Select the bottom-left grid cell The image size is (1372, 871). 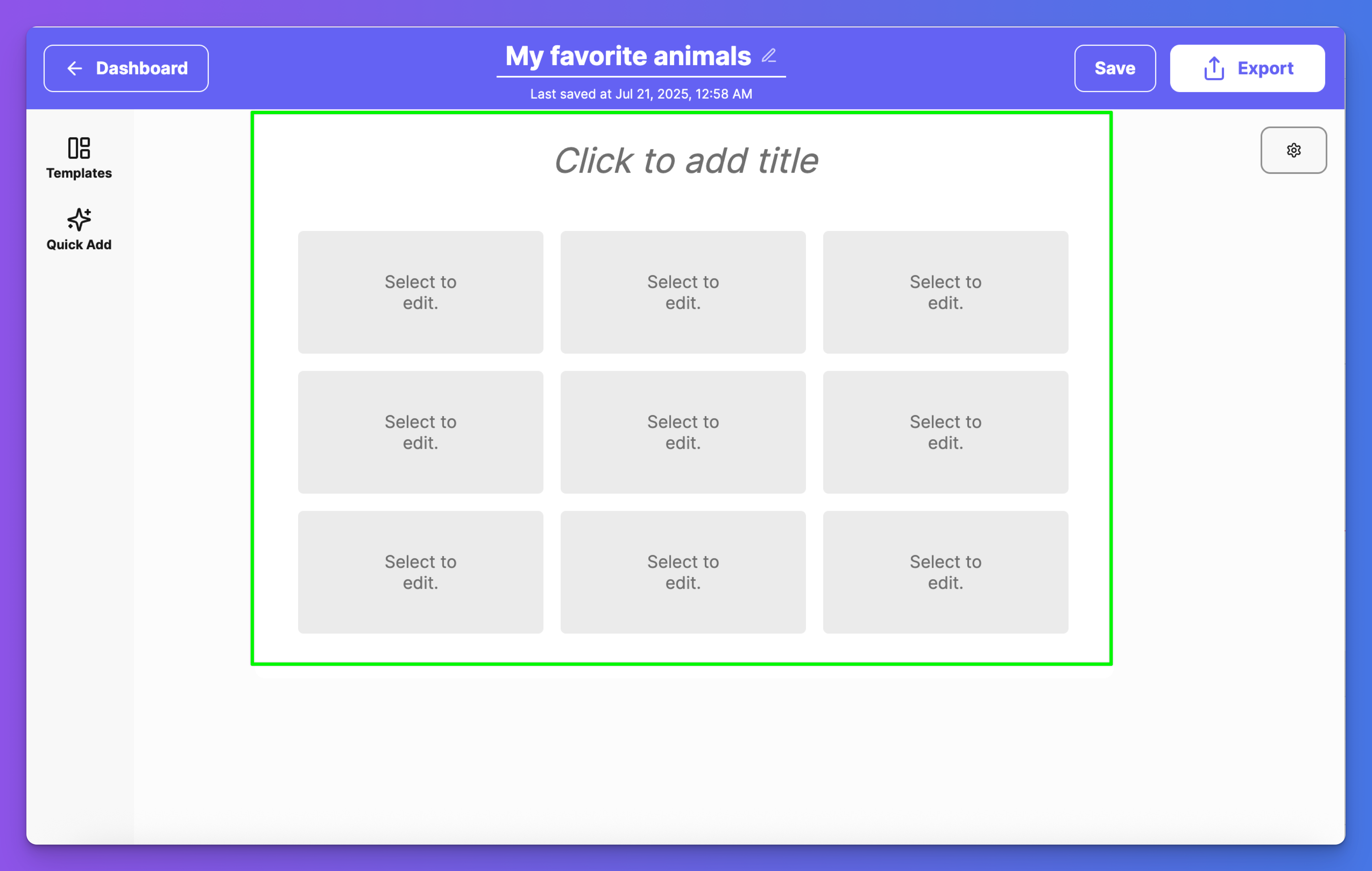point(421,572)
